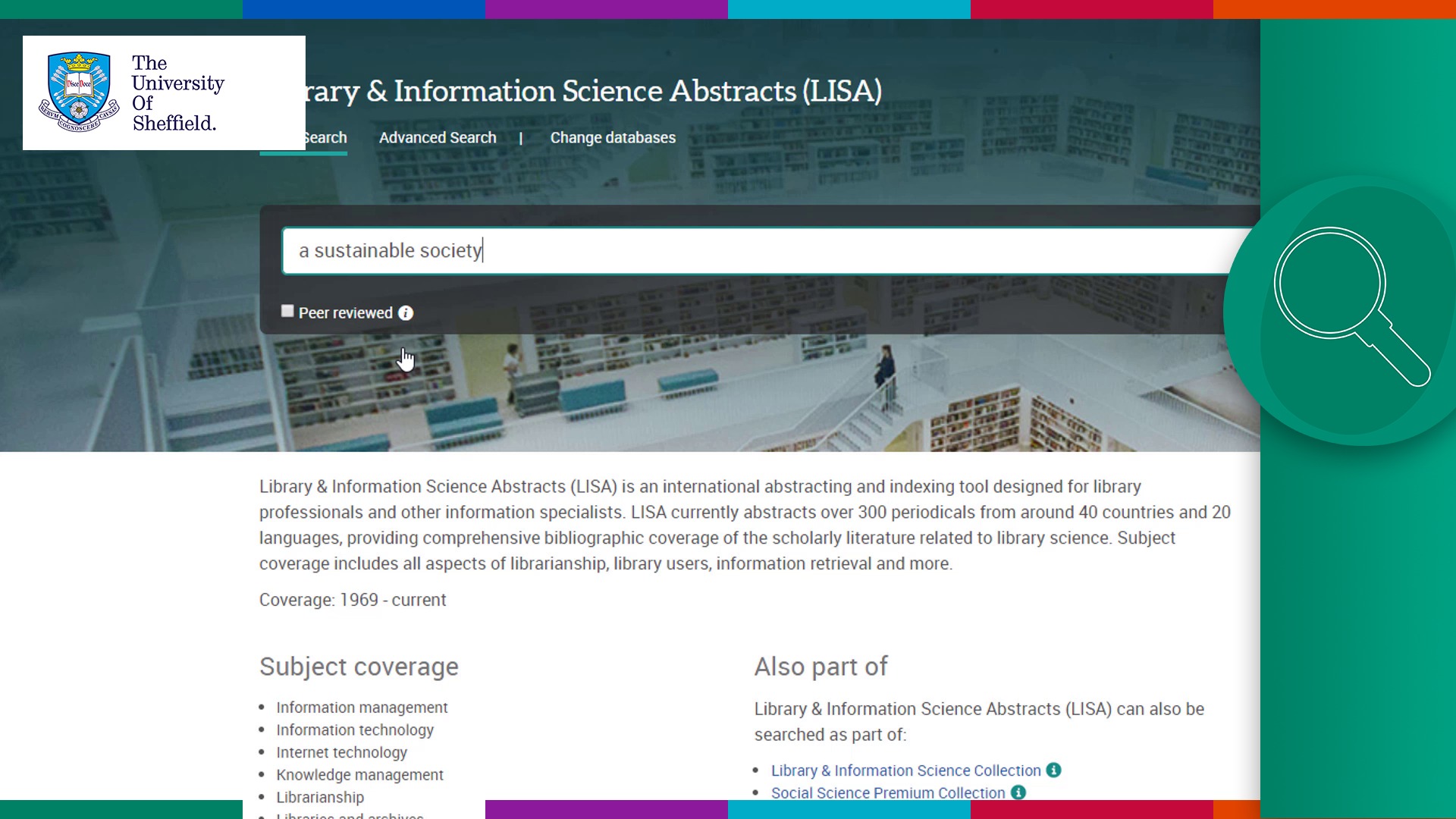Screen dimensions: 1456x819
Task: Click info icon beside Library & Information Science Collection
Action: pyautogui.click(x=1053, y=770)
